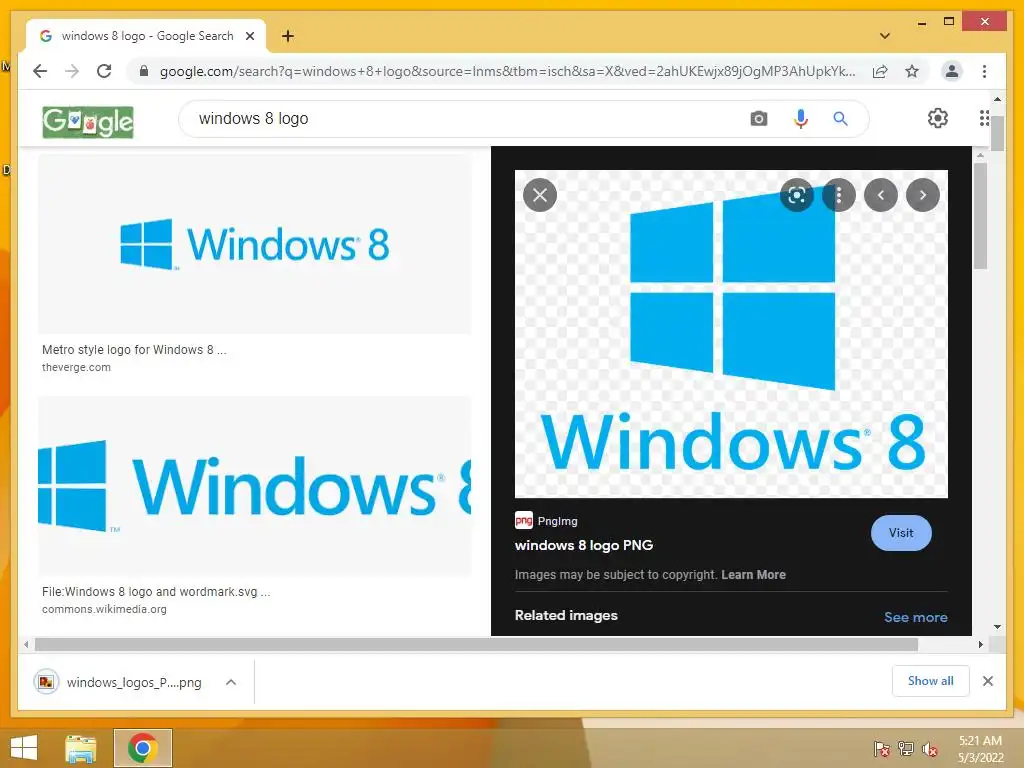Select the Metro style logo thumbnail
The width and height of the screenshot is (1024, 768).
click(x=255, y=245)
